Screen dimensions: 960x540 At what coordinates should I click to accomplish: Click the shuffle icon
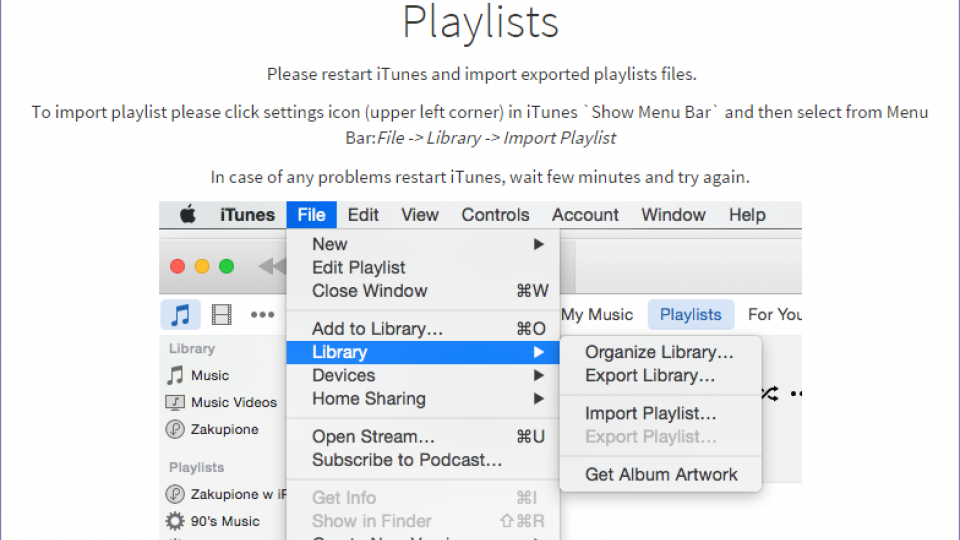(770, 394)
